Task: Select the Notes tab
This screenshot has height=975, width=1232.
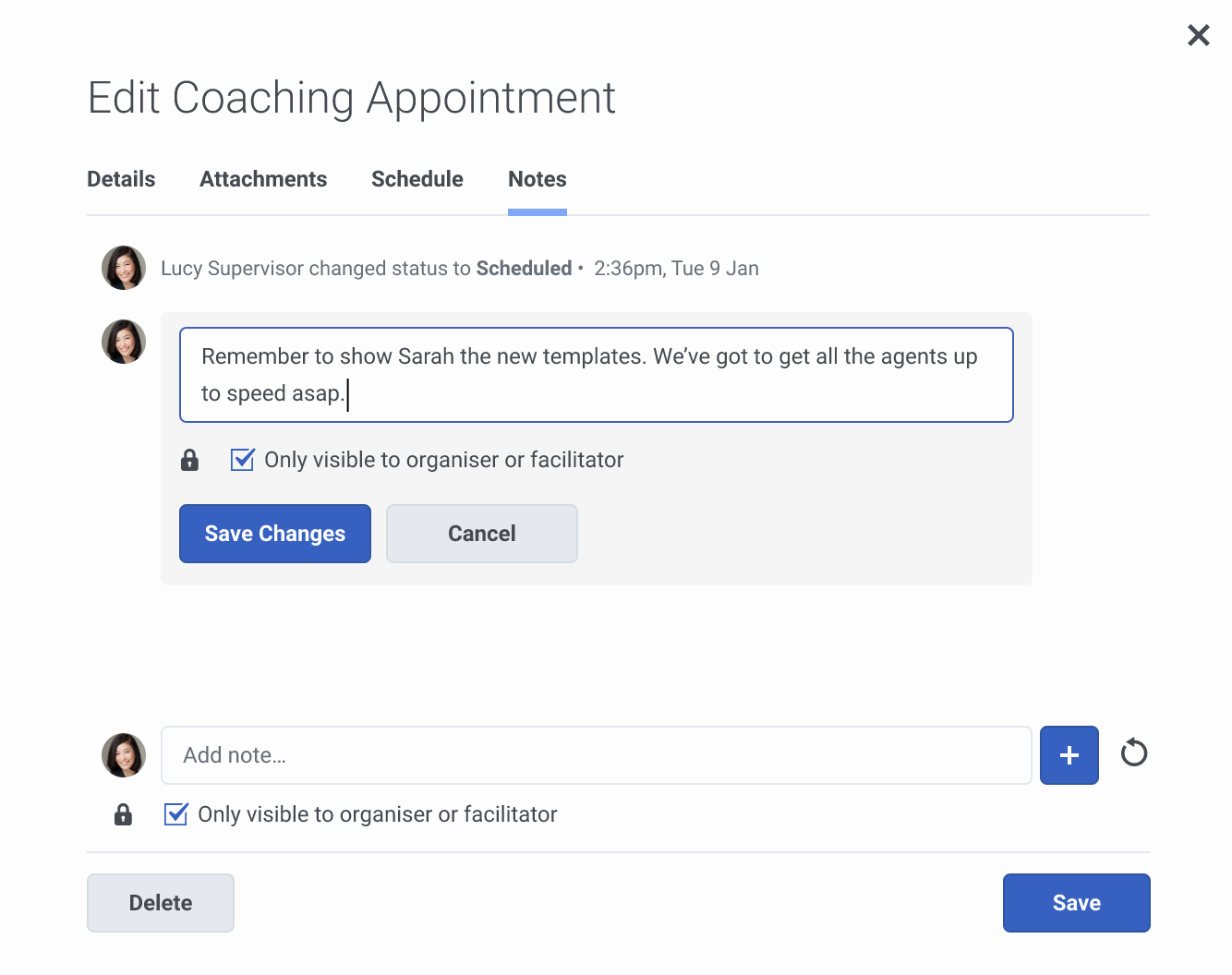Action: pyautogui.click(x=537, y=179)
